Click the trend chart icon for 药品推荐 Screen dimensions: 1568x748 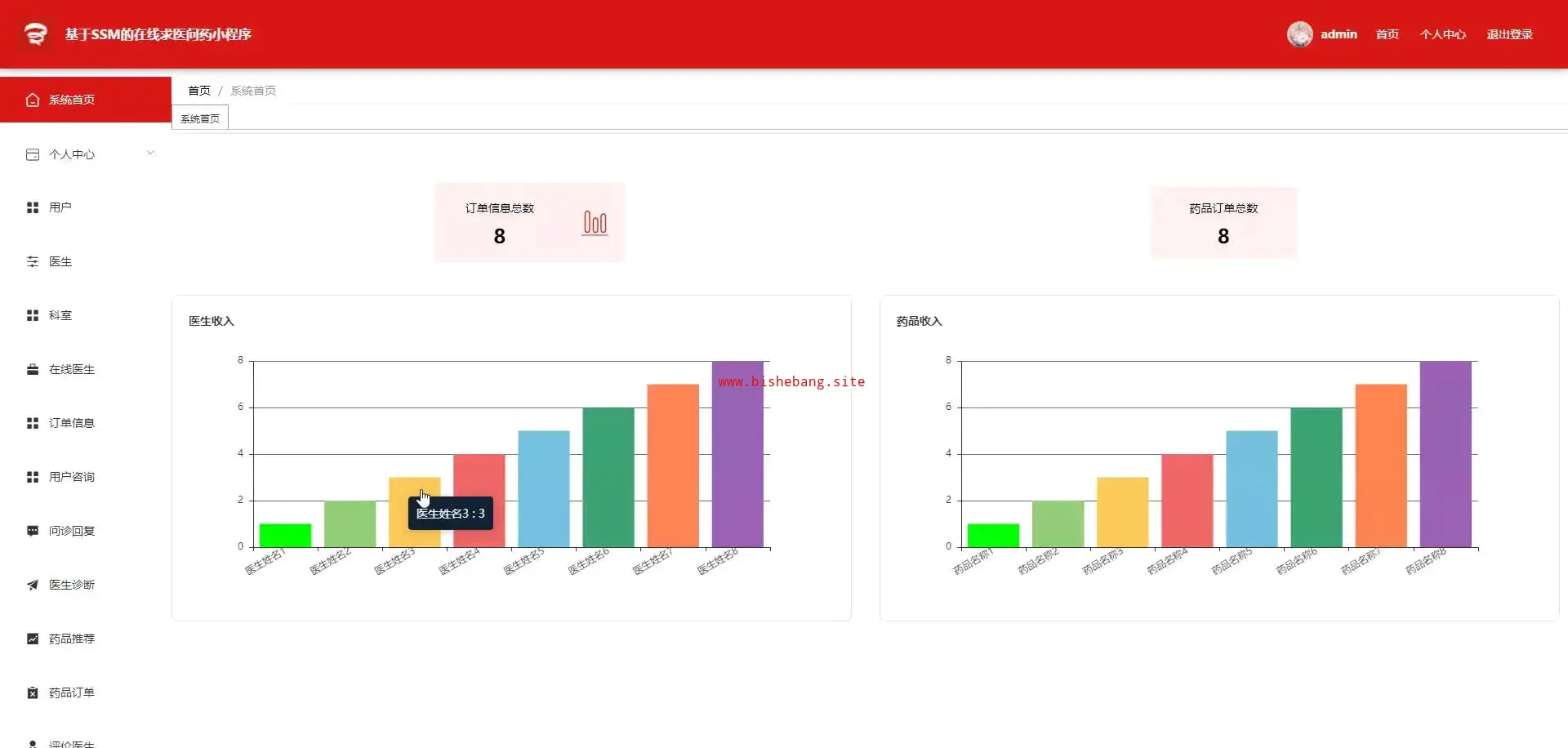[33, 639]
